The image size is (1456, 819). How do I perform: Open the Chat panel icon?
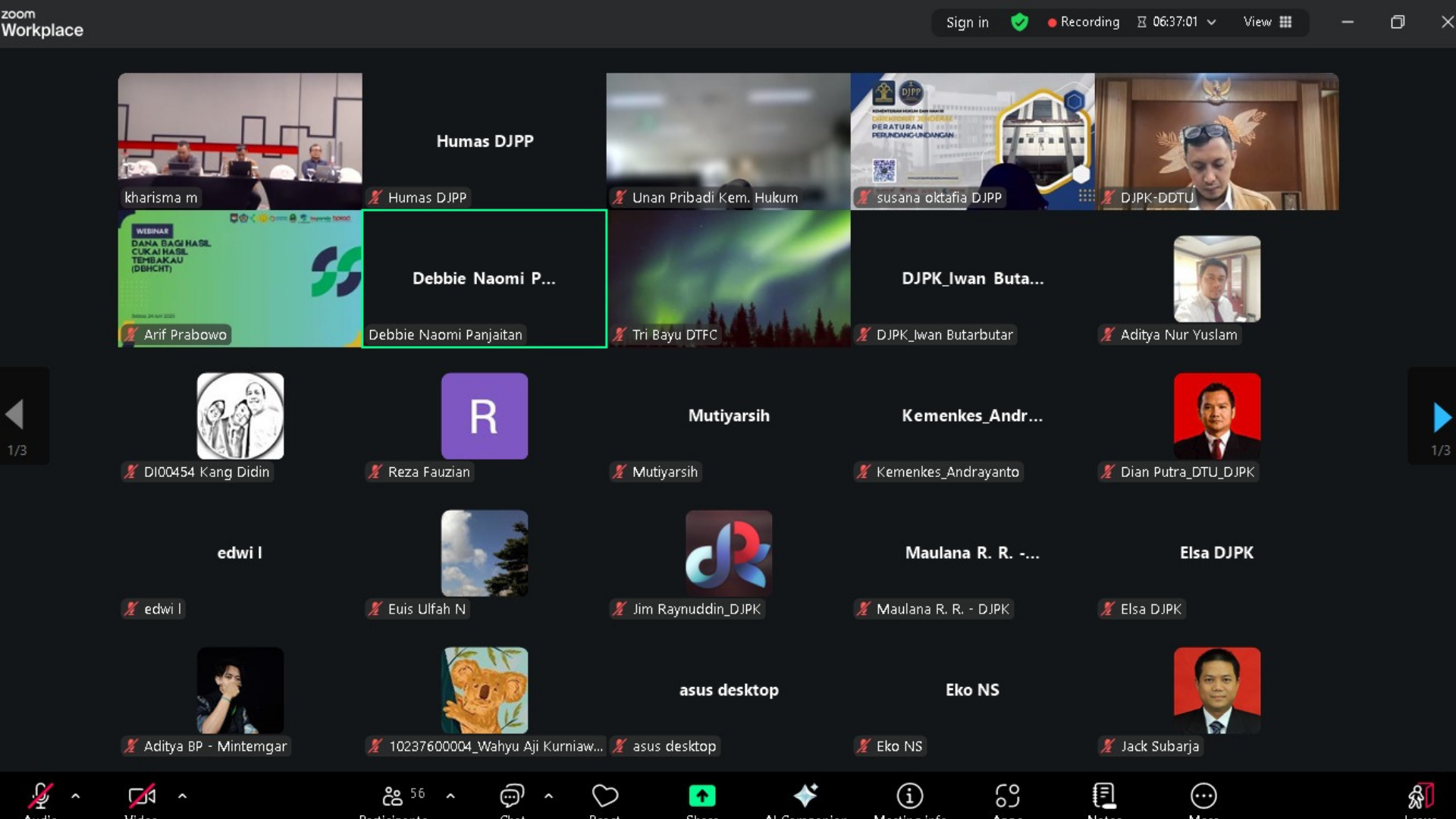512,795
